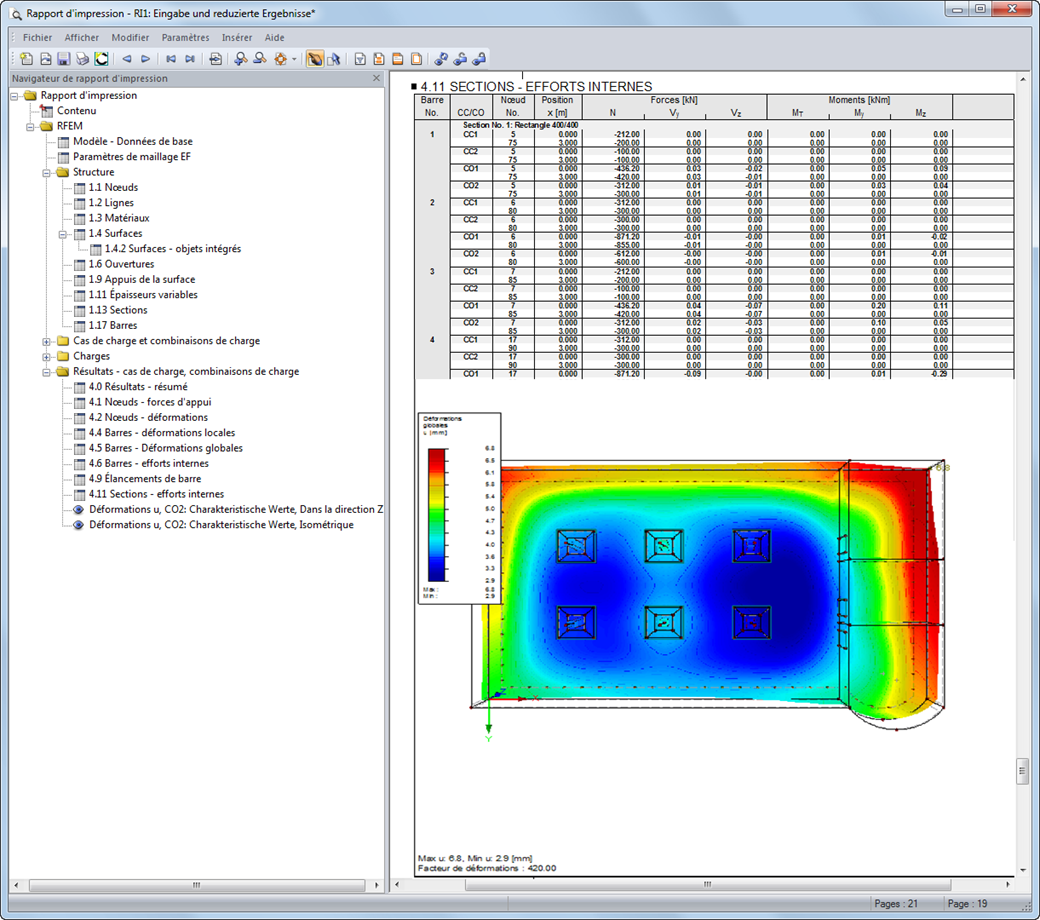Select the arrow selection mode icon

[x=334, y=59]
